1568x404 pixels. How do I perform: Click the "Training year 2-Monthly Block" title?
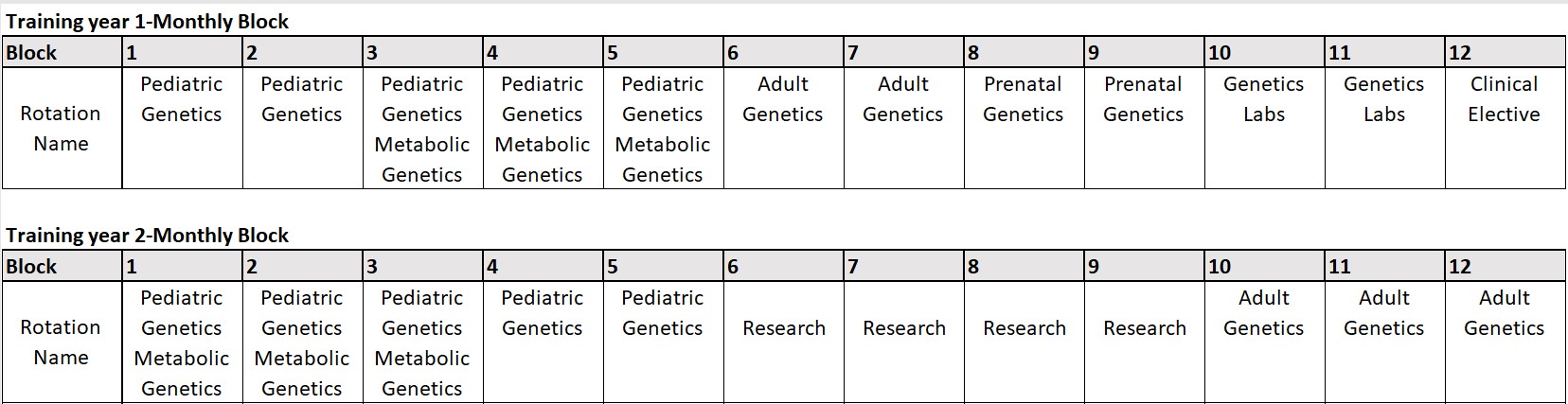(x=148, y=236)
